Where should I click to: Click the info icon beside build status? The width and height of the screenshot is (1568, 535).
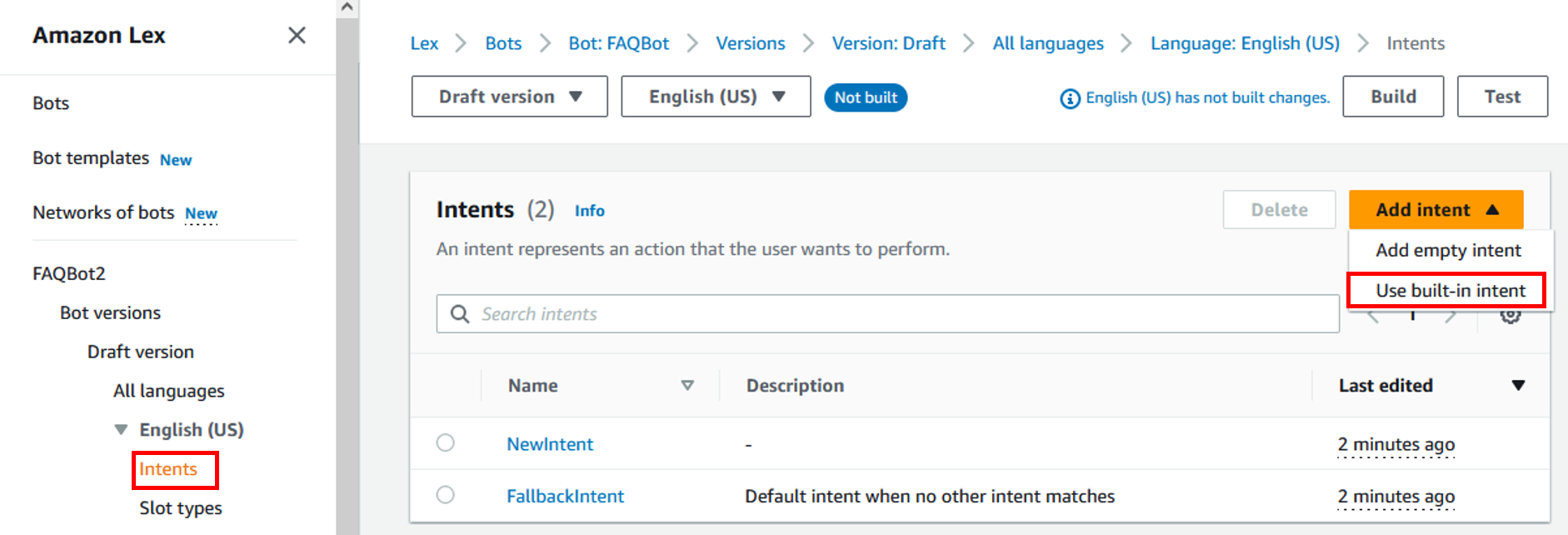click(1070, 98)
